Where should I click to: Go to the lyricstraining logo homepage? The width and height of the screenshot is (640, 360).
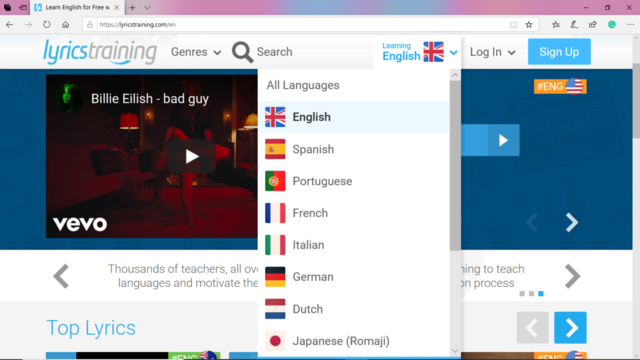tap(100, 52)
